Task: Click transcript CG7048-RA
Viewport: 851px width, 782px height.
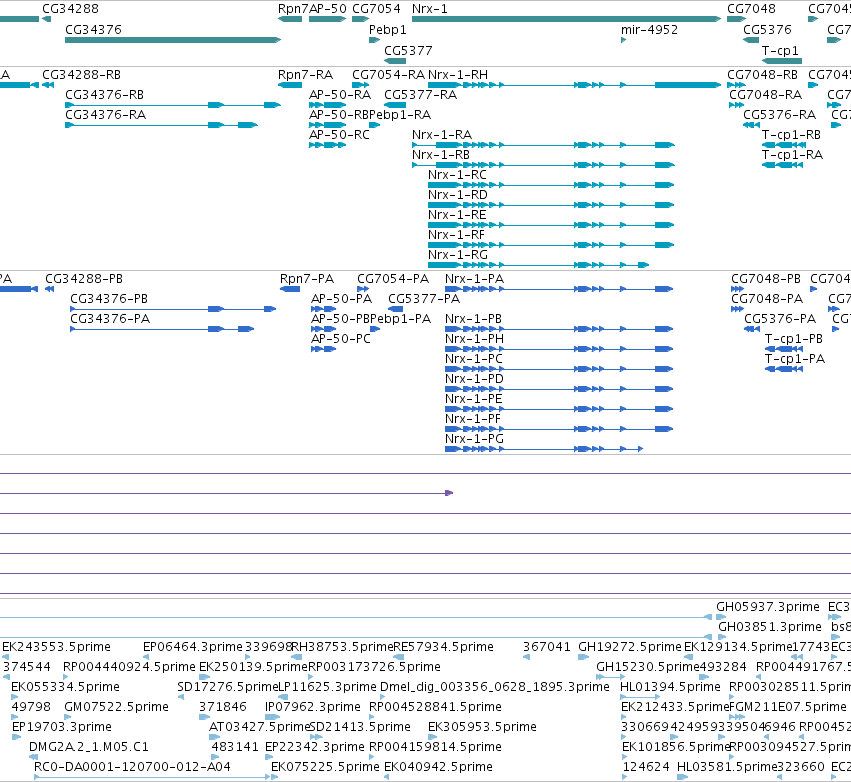Action: [x=765, y=94]
